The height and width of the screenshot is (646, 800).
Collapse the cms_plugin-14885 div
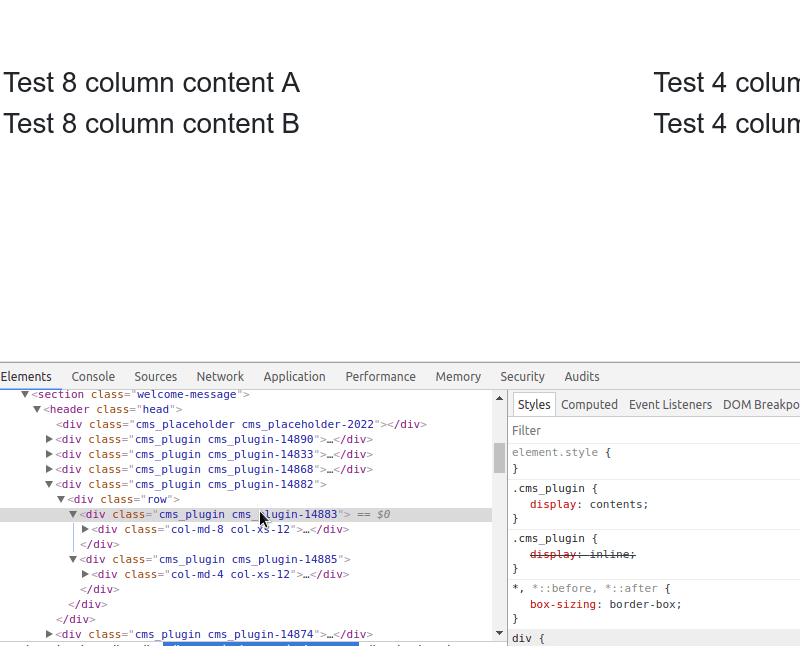click(x=73, y=559)
